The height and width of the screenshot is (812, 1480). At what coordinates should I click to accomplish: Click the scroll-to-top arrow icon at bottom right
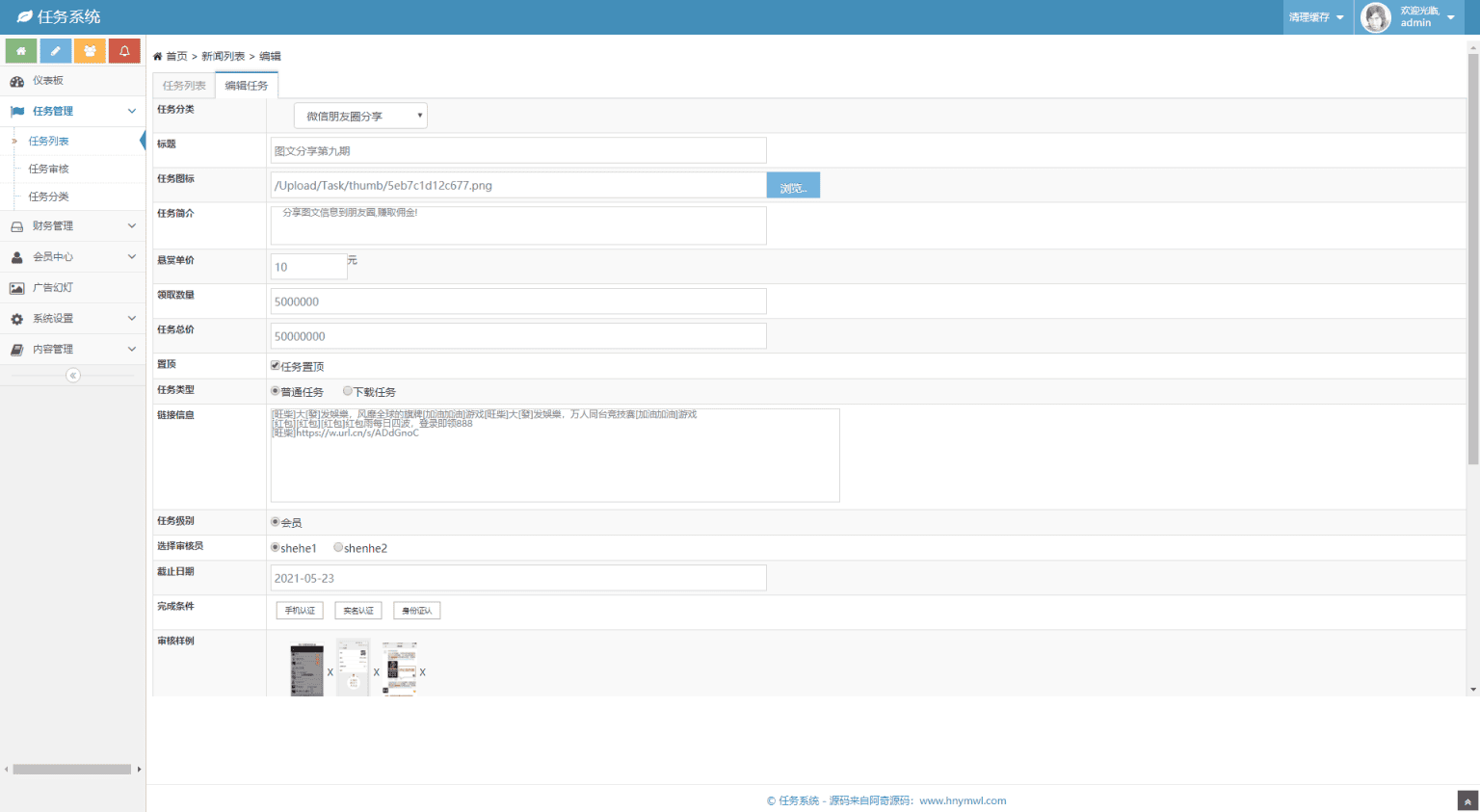(x=1467, y=800)
